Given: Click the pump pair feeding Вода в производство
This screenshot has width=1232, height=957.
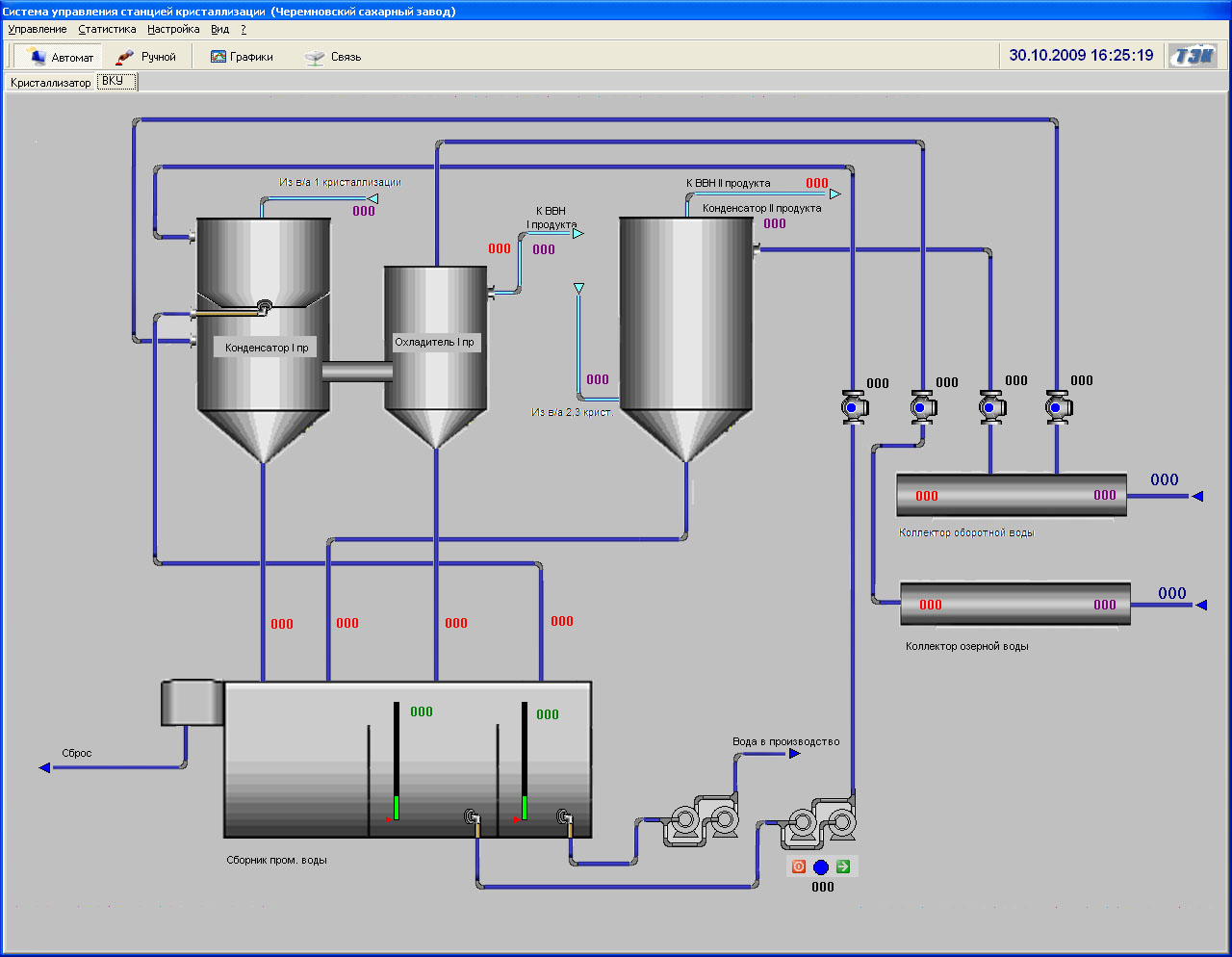Looking at the screenshot, I should tap(702, 822).
